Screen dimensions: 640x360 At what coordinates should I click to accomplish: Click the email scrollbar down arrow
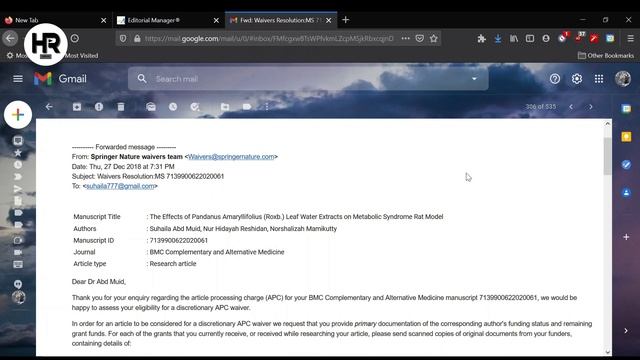607,351
